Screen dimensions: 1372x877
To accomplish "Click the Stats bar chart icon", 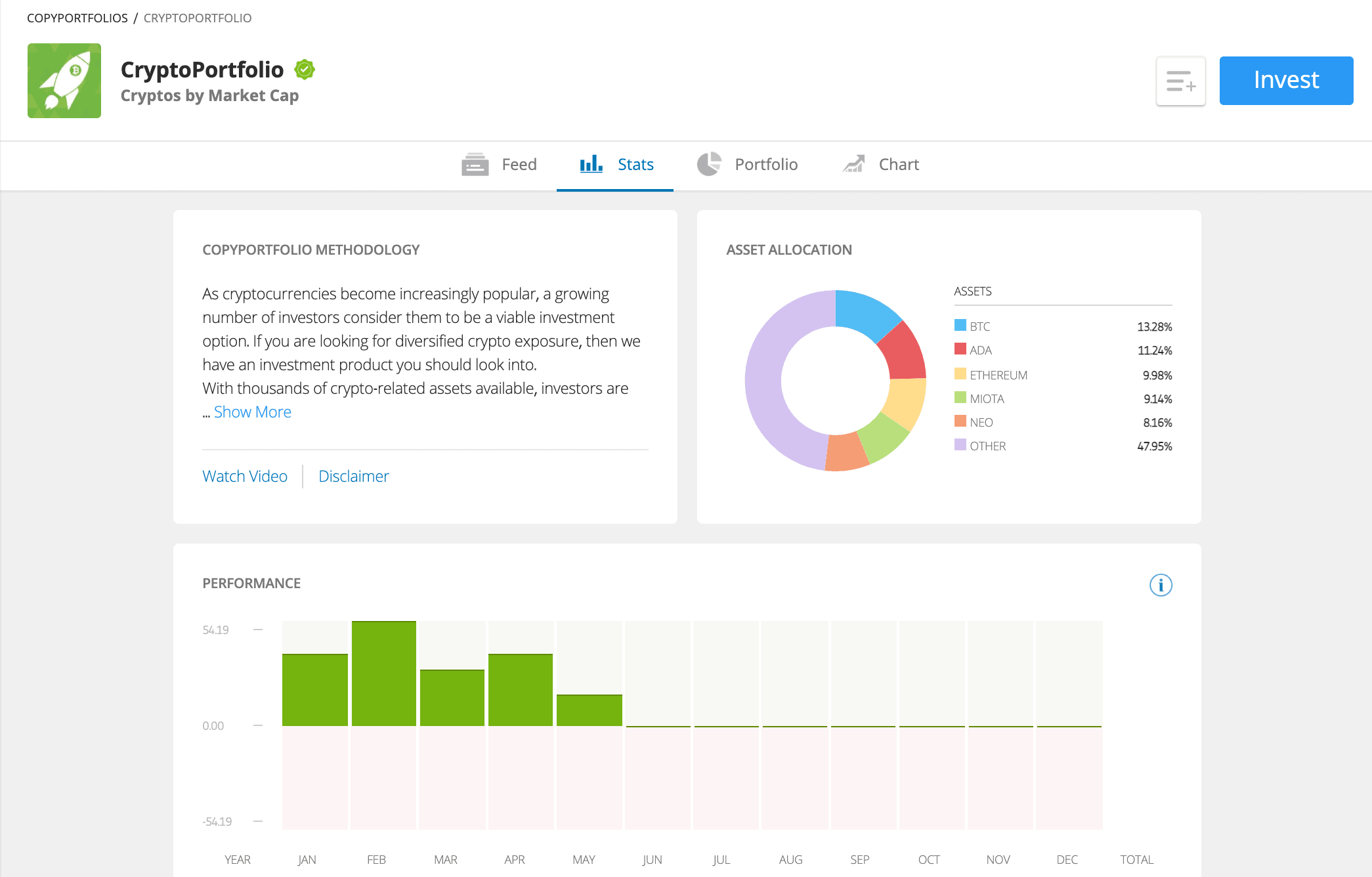I will [590, 164].
